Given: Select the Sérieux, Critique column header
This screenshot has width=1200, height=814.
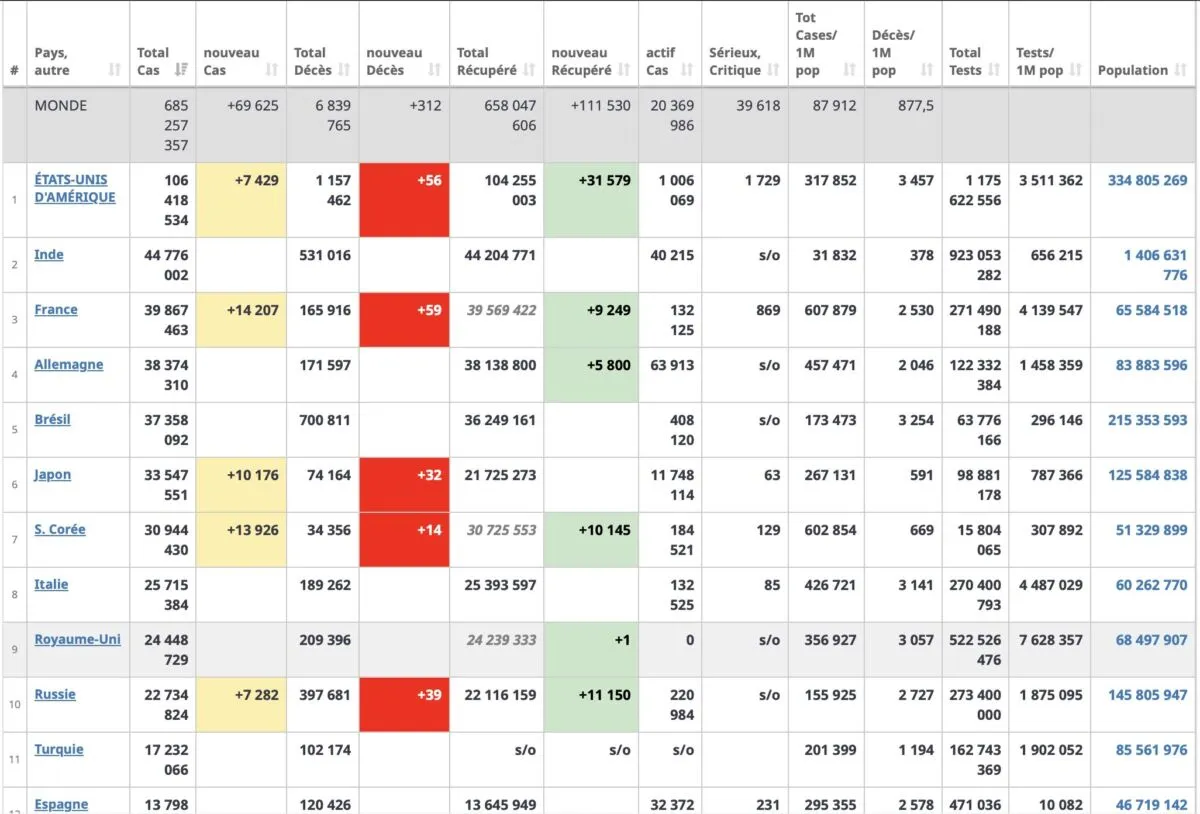Looking at the screenshot, I should [735, 61].
